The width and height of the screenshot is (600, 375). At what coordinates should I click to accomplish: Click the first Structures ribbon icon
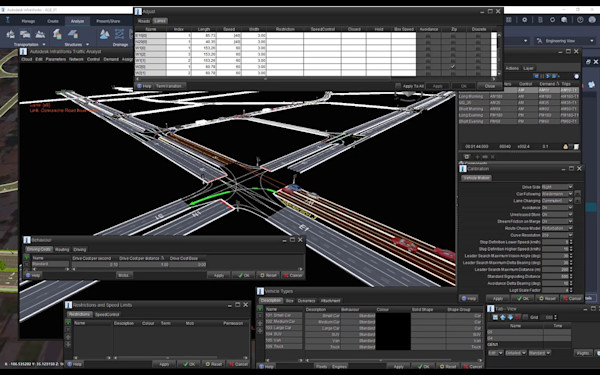pyautogui.click(x=57, y=34)
